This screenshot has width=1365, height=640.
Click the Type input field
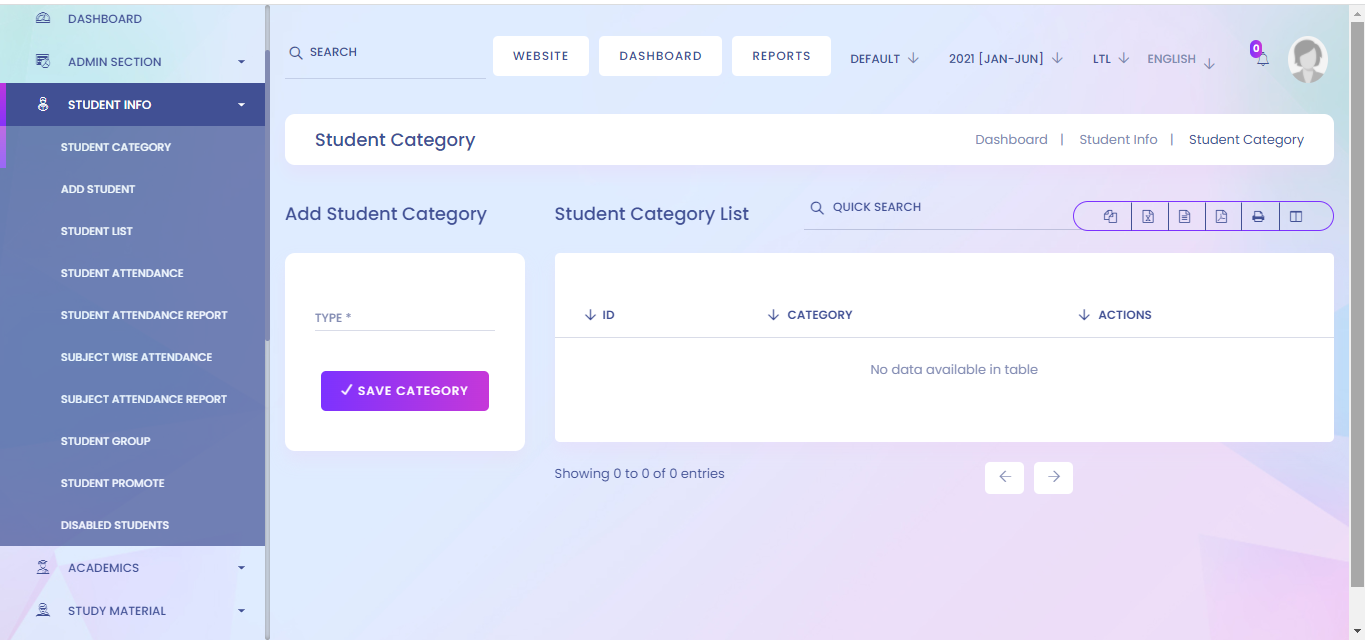[404, 318]
